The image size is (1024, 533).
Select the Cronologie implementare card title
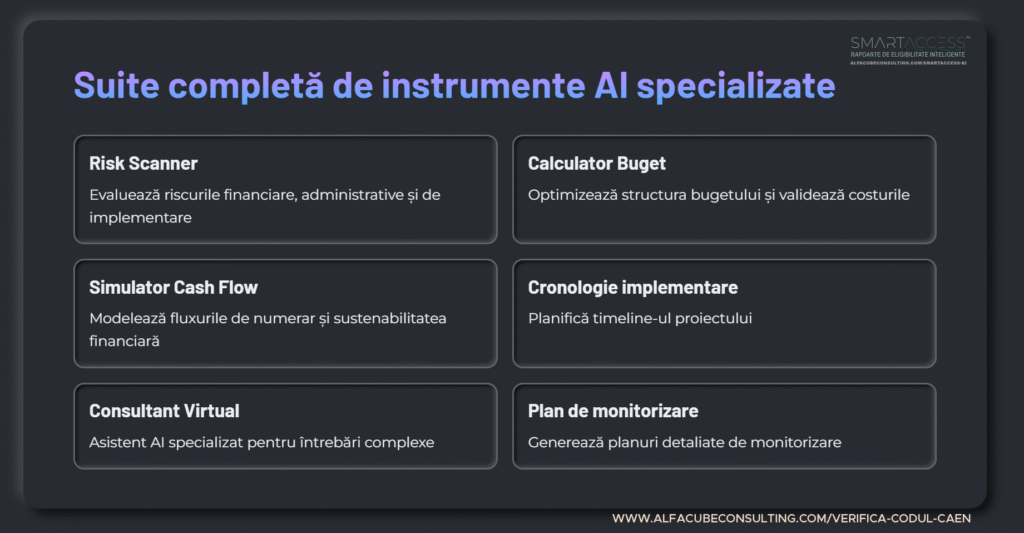coord(632,288)
